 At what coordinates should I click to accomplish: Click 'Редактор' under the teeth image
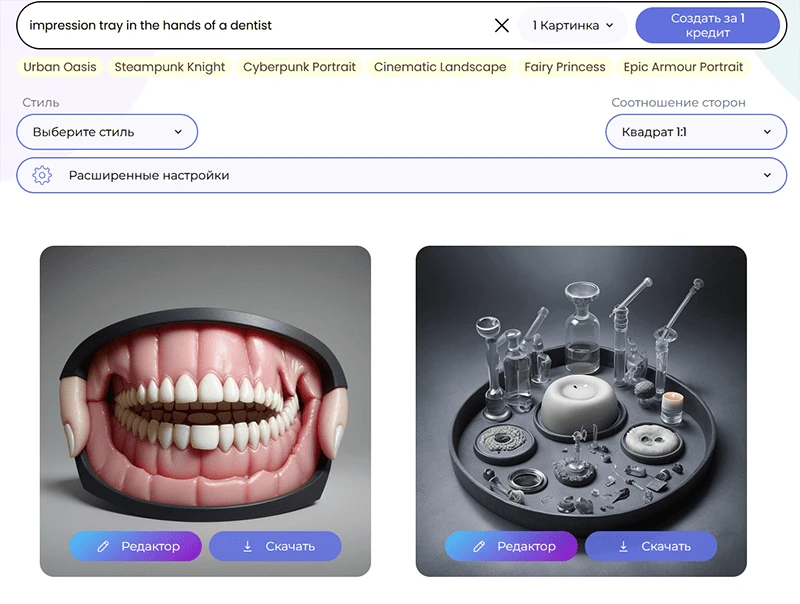pyautogui.click(x=136, y=546)
